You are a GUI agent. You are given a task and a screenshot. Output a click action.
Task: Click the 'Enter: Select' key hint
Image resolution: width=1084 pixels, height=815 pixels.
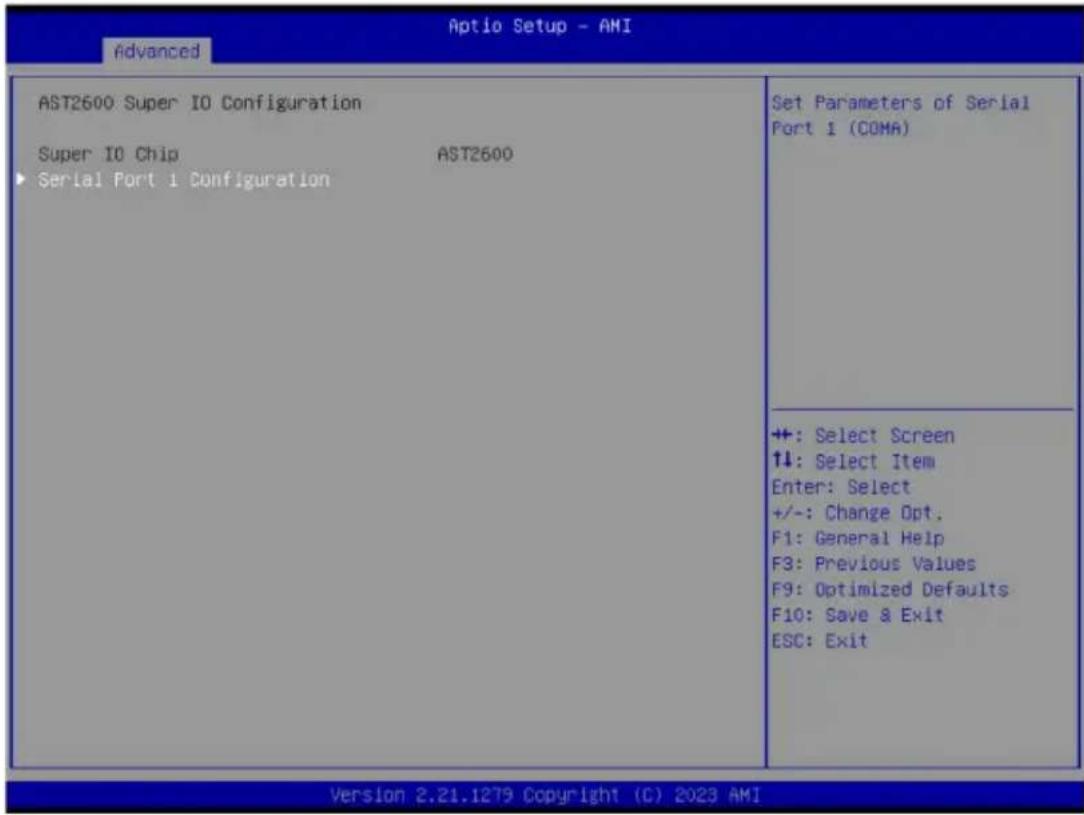click(x=841, y=487)
